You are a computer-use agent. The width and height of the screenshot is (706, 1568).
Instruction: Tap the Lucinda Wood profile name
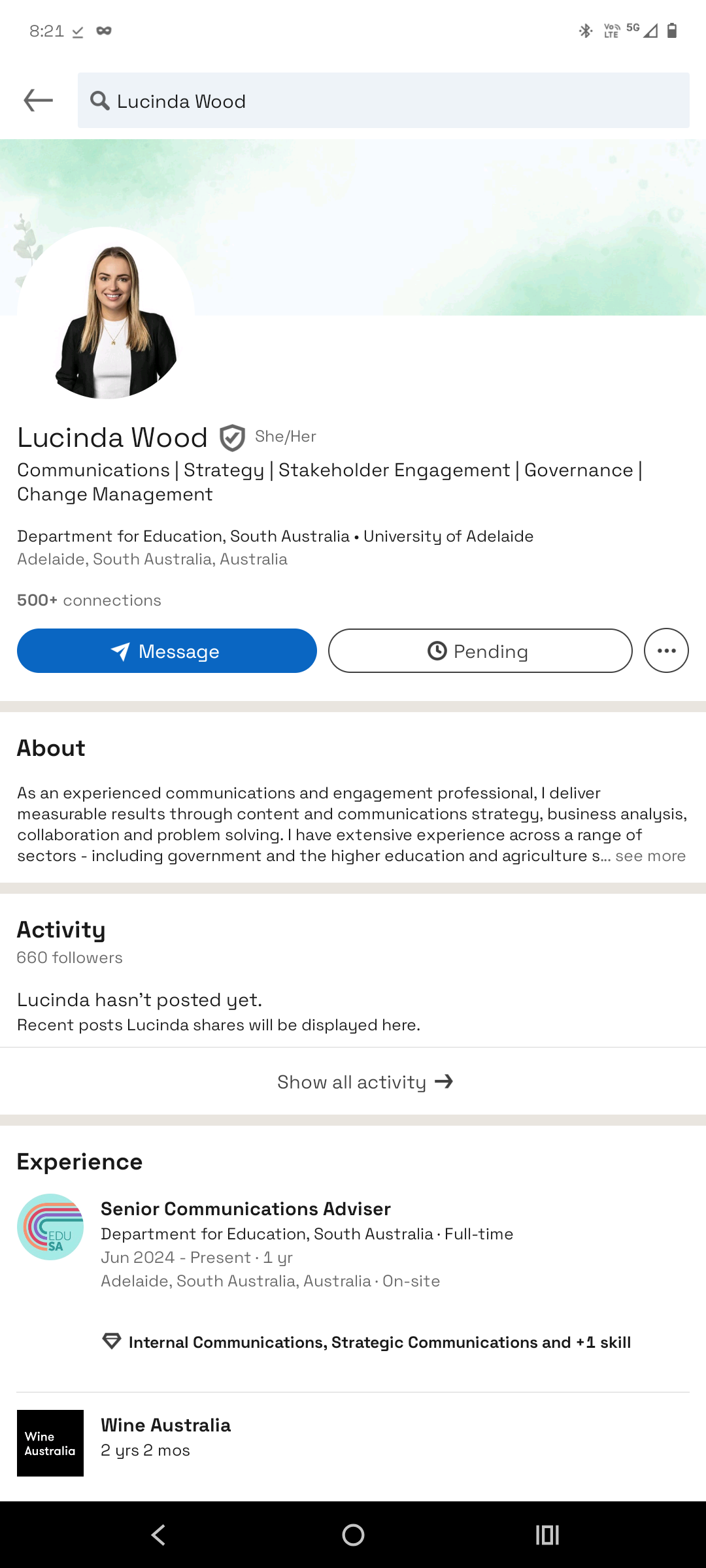pos(112,438)
